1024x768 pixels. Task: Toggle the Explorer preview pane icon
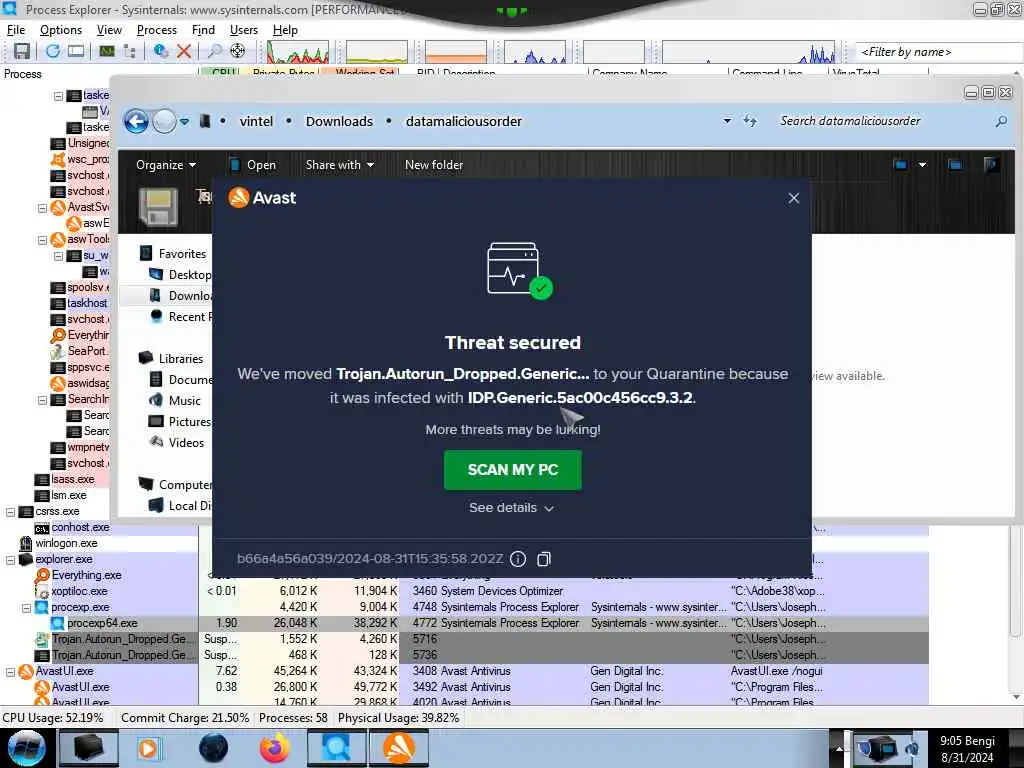tap(955, 165)
